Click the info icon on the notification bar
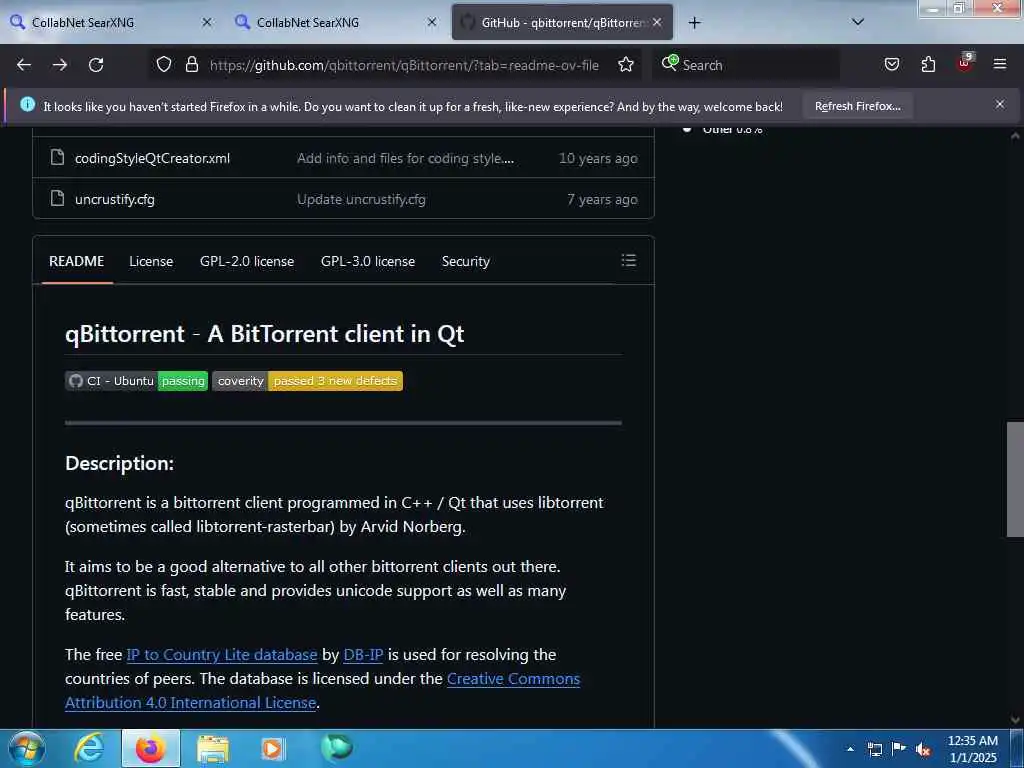Screen dimensions: 1024x768 [27, 104]
